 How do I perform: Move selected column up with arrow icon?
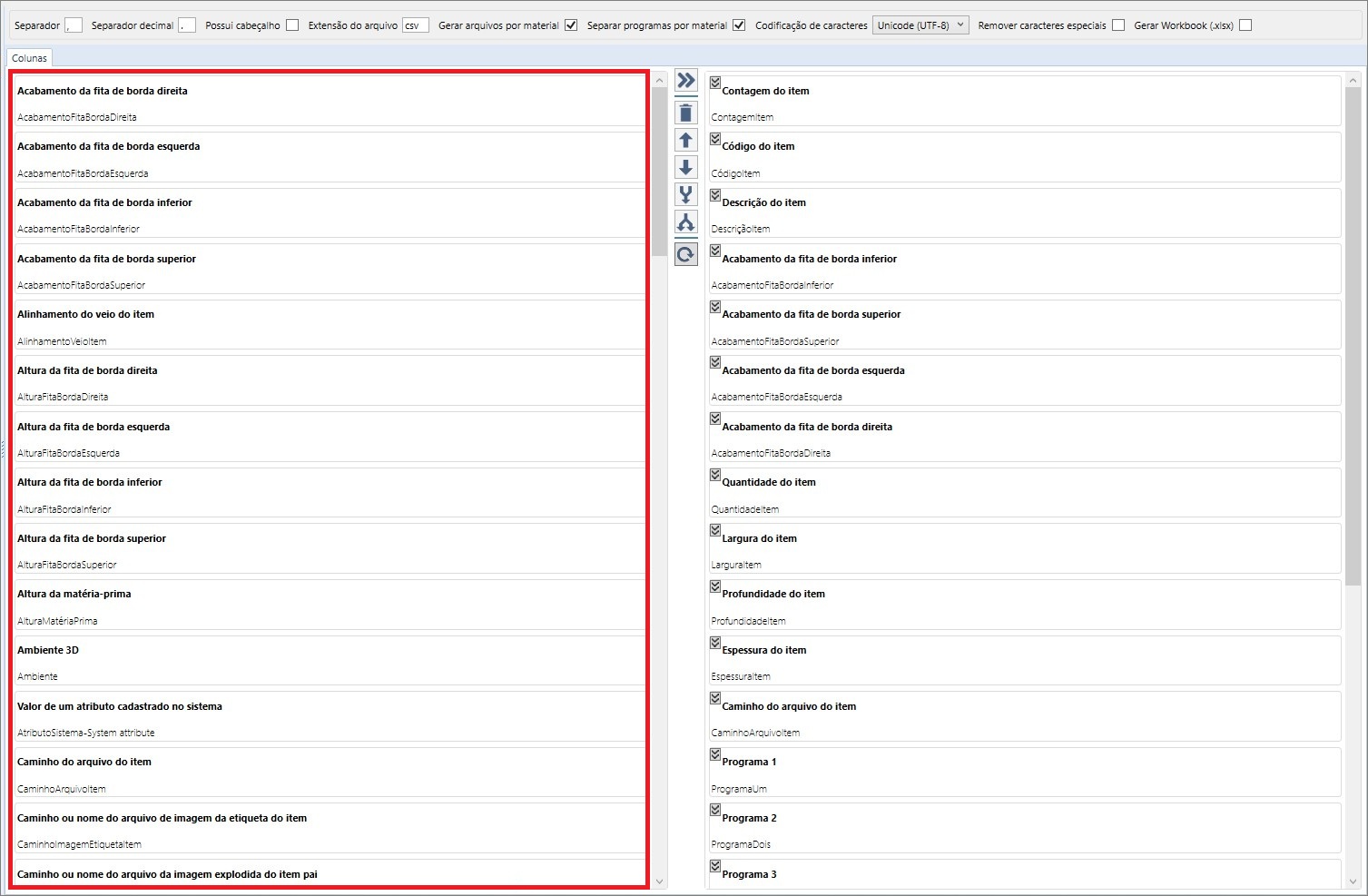point(685,140)
